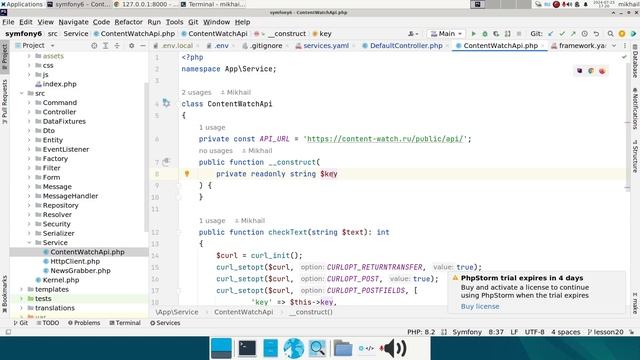Open the Bookmarks tool window
Screen dimensions: 640x360
pyautogui.click(x=4, y=294)
